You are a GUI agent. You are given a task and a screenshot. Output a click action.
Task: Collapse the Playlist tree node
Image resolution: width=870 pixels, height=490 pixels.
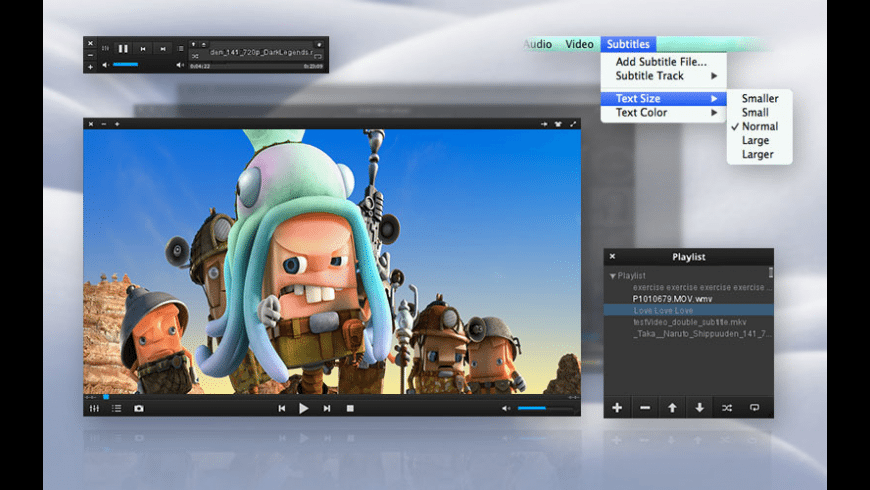click(x=613, y=276)
